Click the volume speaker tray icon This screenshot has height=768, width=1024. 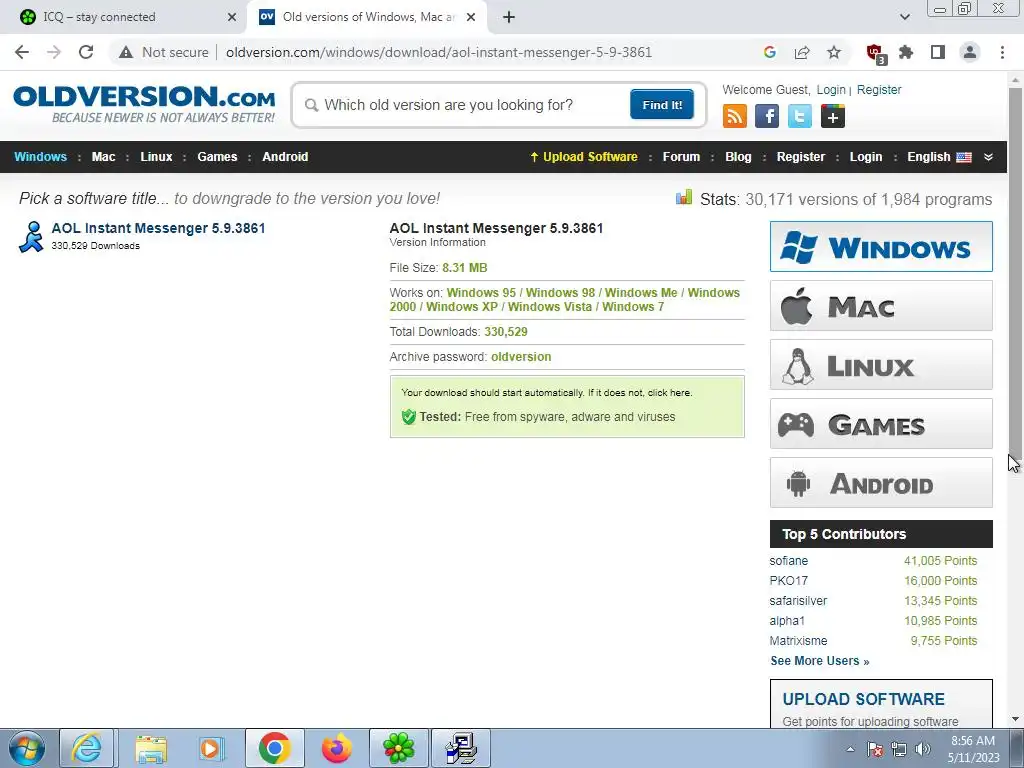point(923,749)
